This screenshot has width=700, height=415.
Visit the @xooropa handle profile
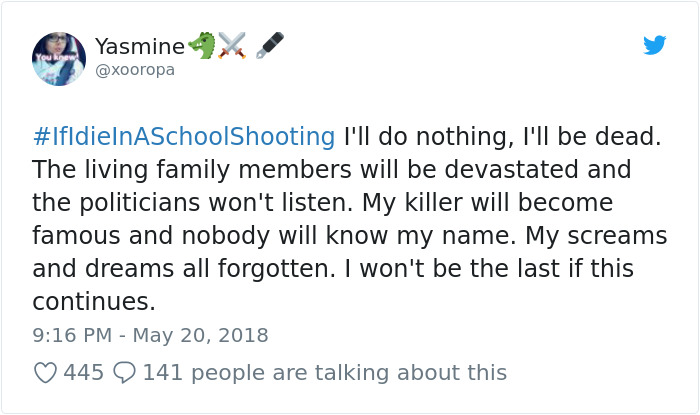135,70
